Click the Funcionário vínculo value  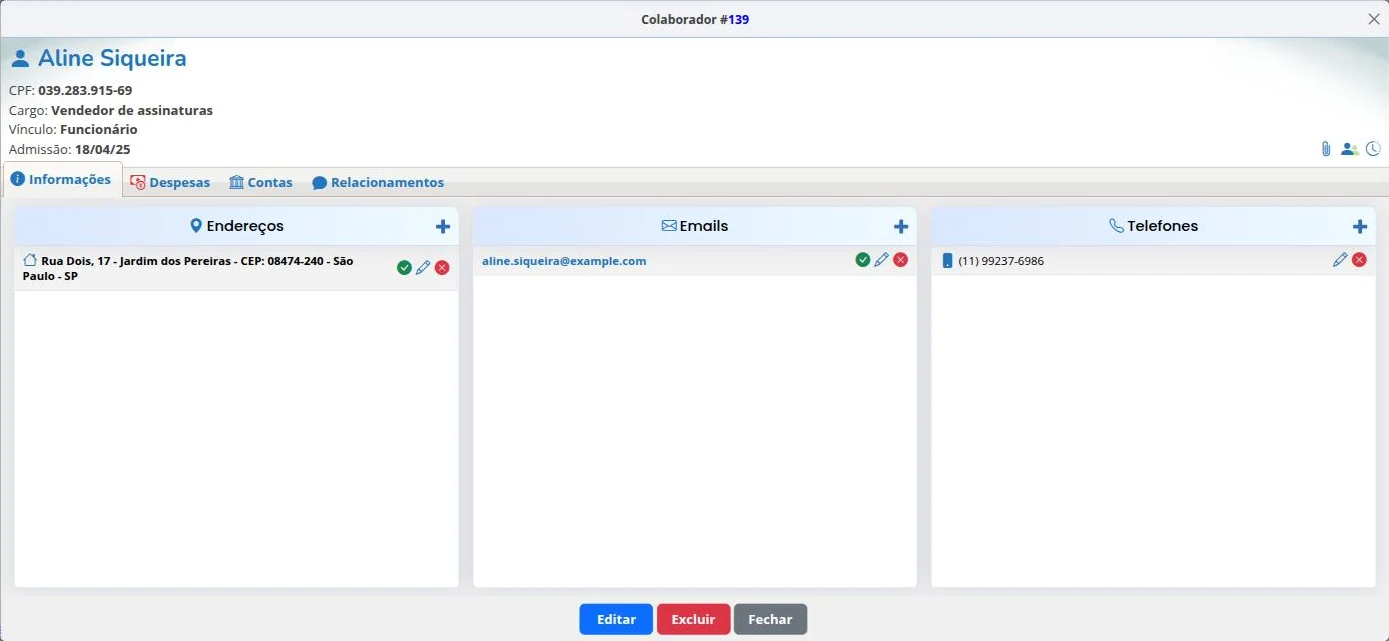coord(99,129)
